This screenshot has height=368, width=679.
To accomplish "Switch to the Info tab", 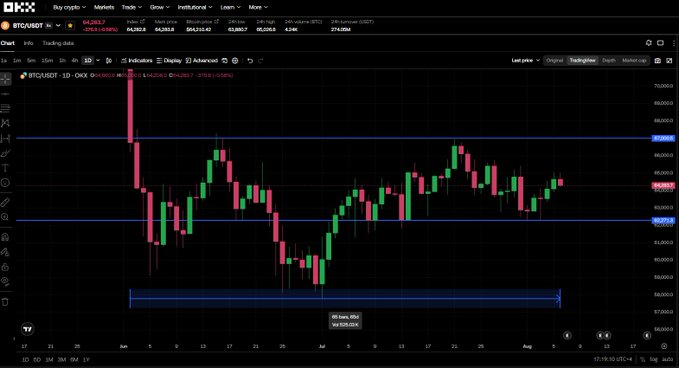I will [28, 43].
